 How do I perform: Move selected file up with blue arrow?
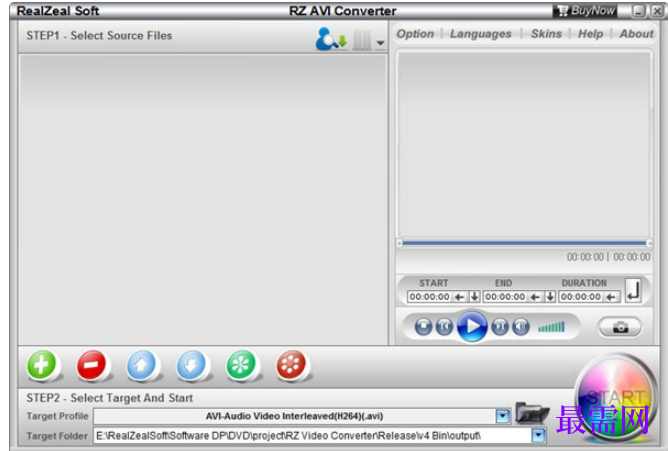[x=141, y=365]
